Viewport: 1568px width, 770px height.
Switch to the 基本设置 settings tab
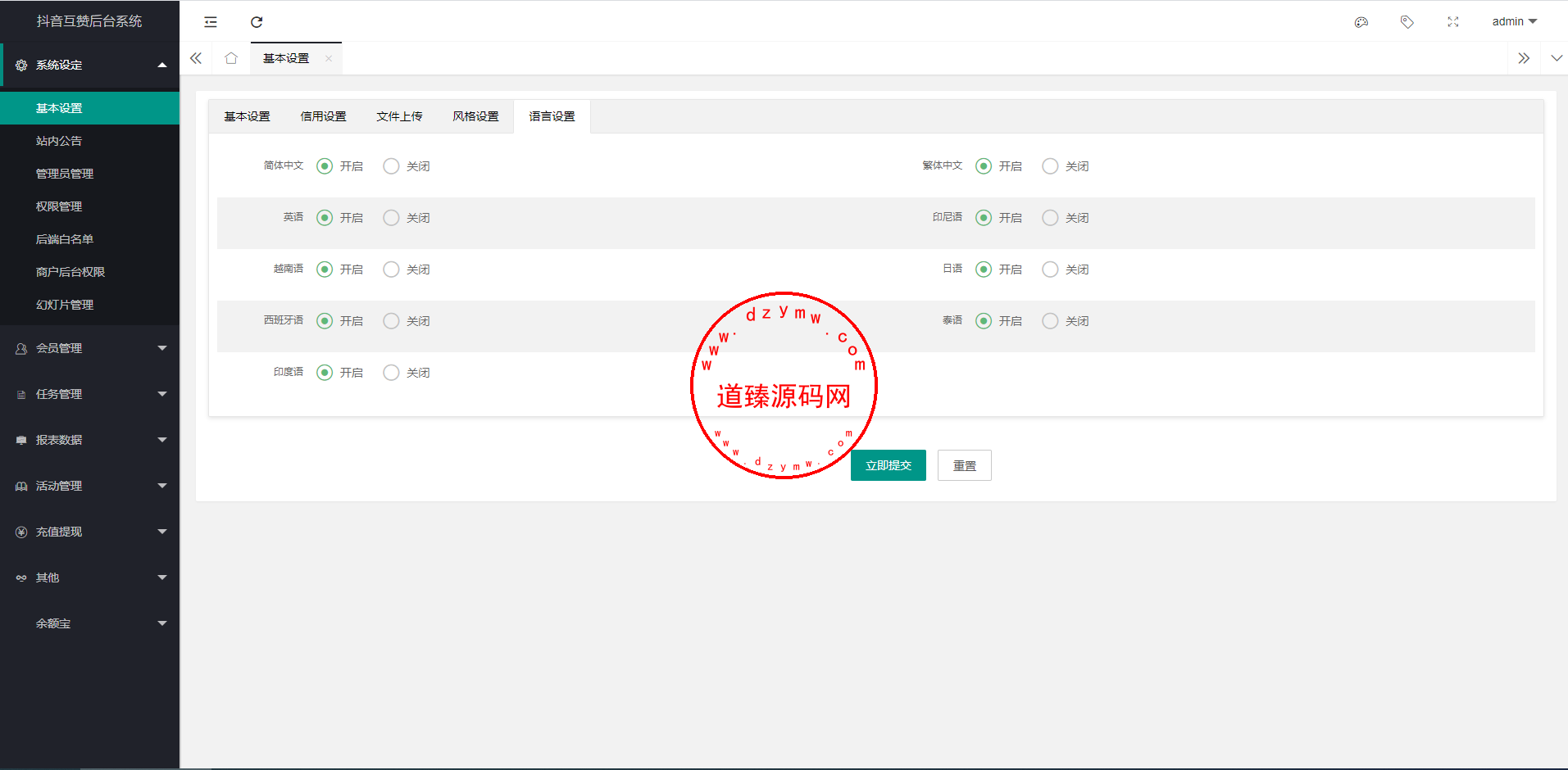[247, 116]
